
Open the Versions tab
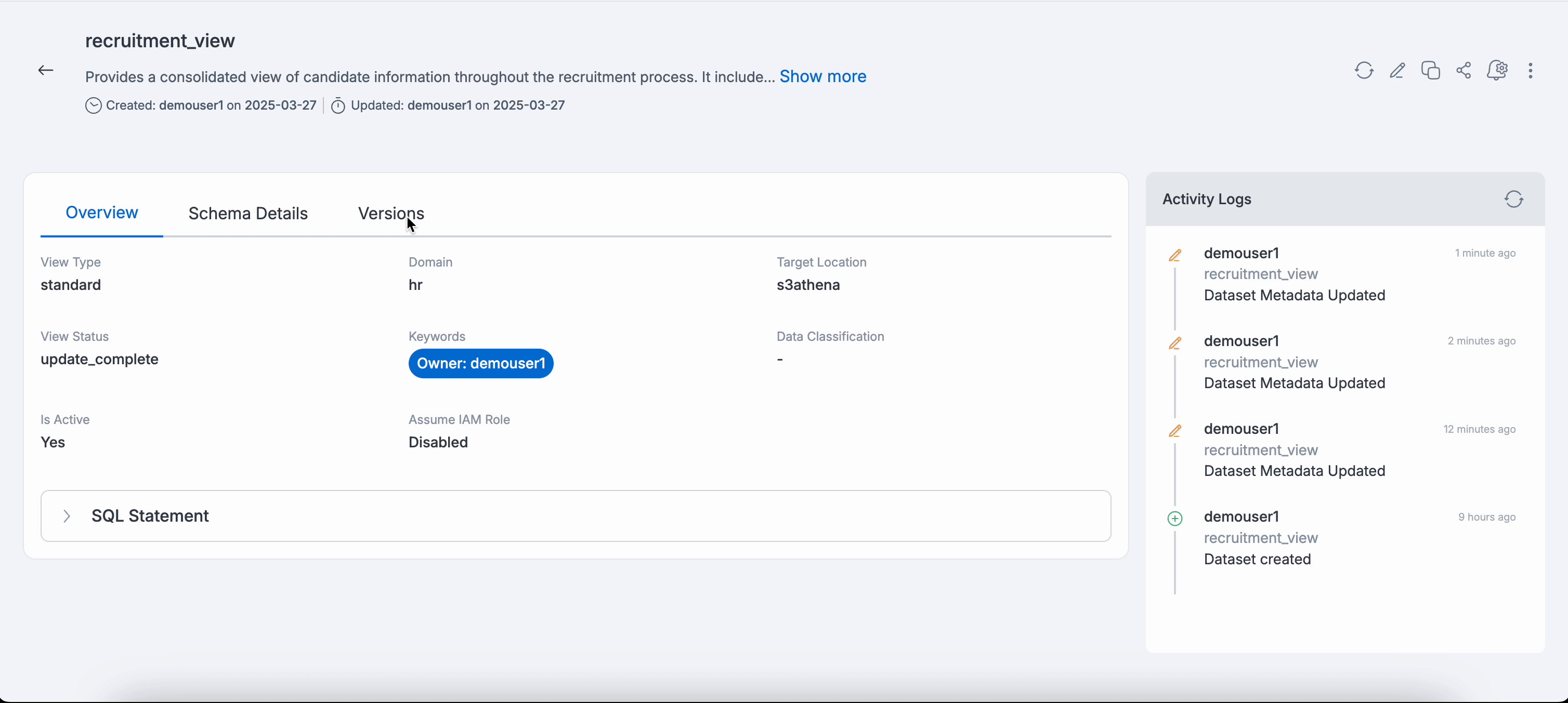(x=391, y=214)
